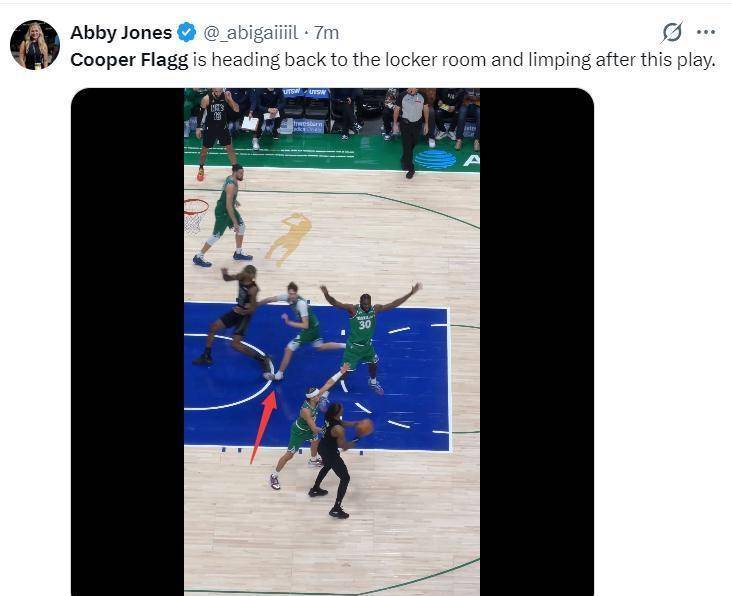Click the blue verified badge
This screenshot has width=732, height=596.
point(187,32)
